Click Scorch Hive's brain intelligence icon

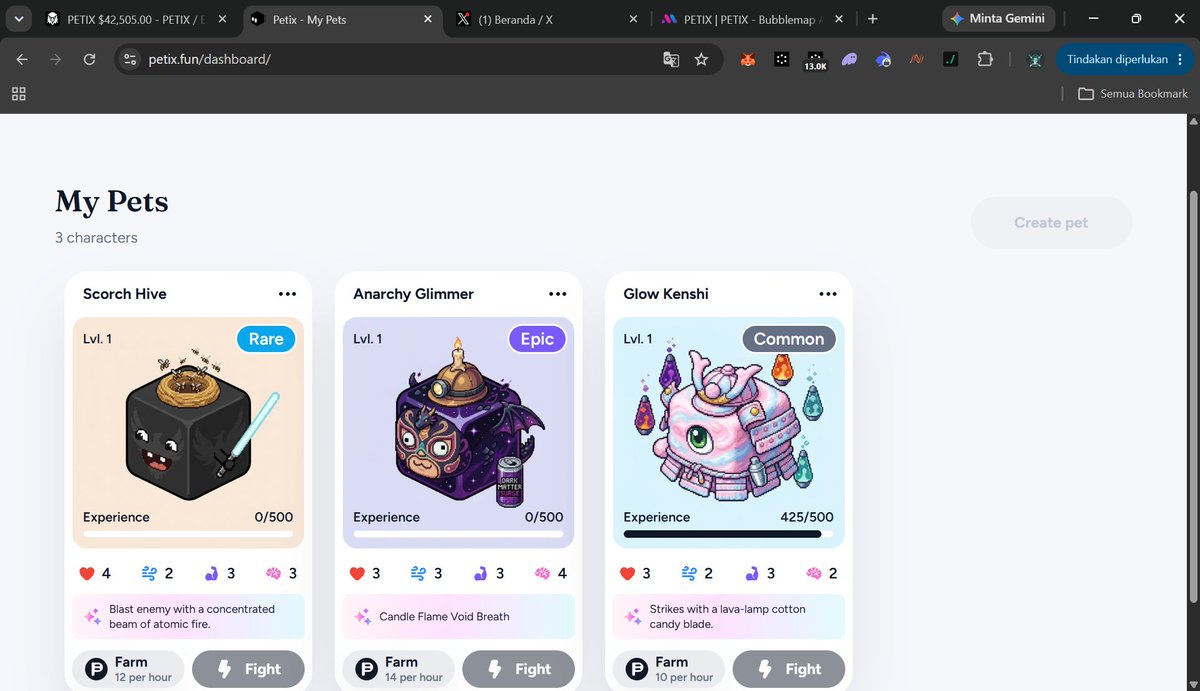(273, 573)
